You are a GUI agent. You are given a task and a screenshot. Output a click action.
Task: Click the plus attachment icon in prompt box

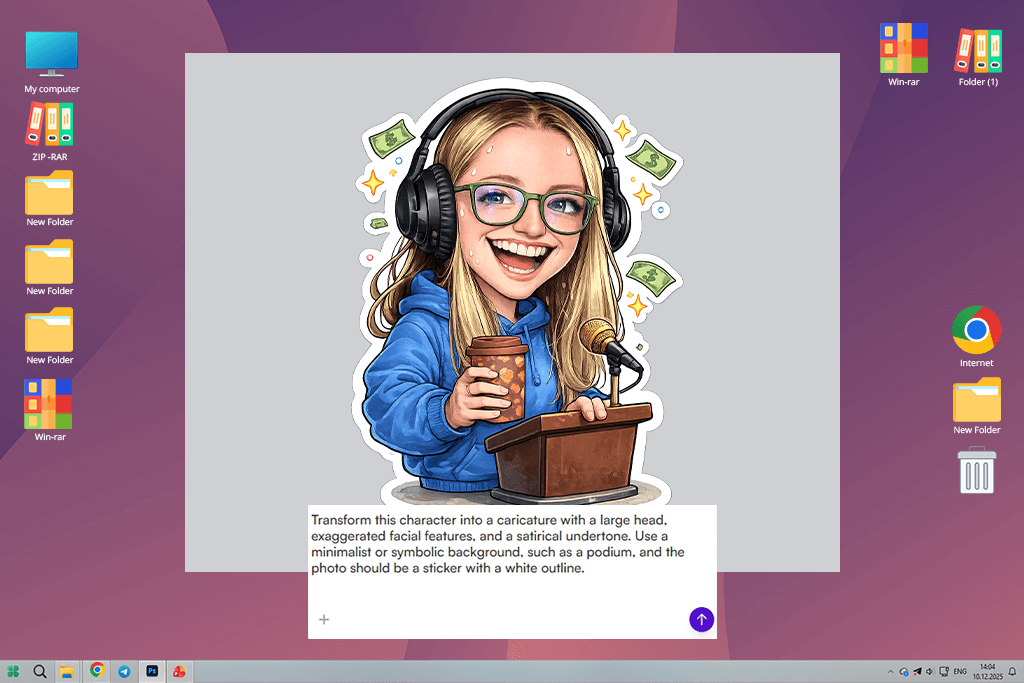[324, 619]
